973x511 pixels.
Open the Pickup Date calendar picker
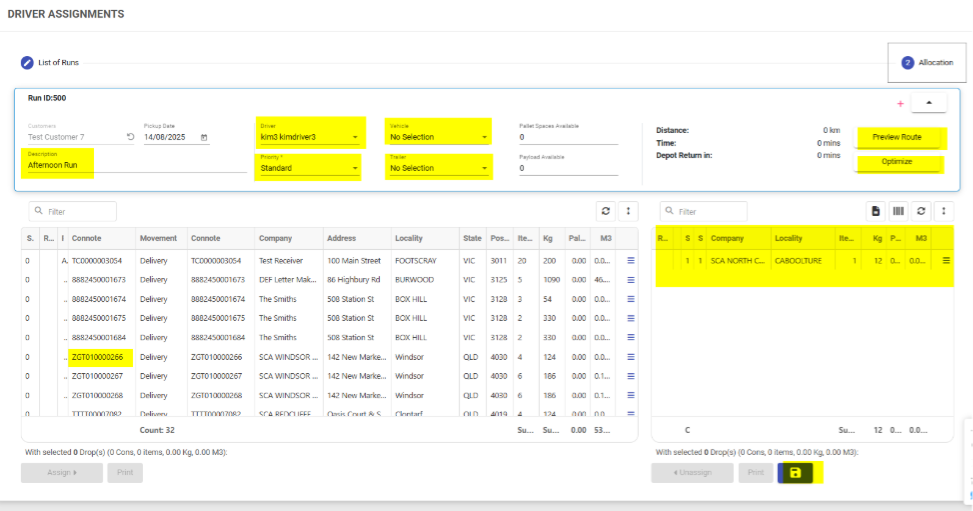tap(204, 137)
